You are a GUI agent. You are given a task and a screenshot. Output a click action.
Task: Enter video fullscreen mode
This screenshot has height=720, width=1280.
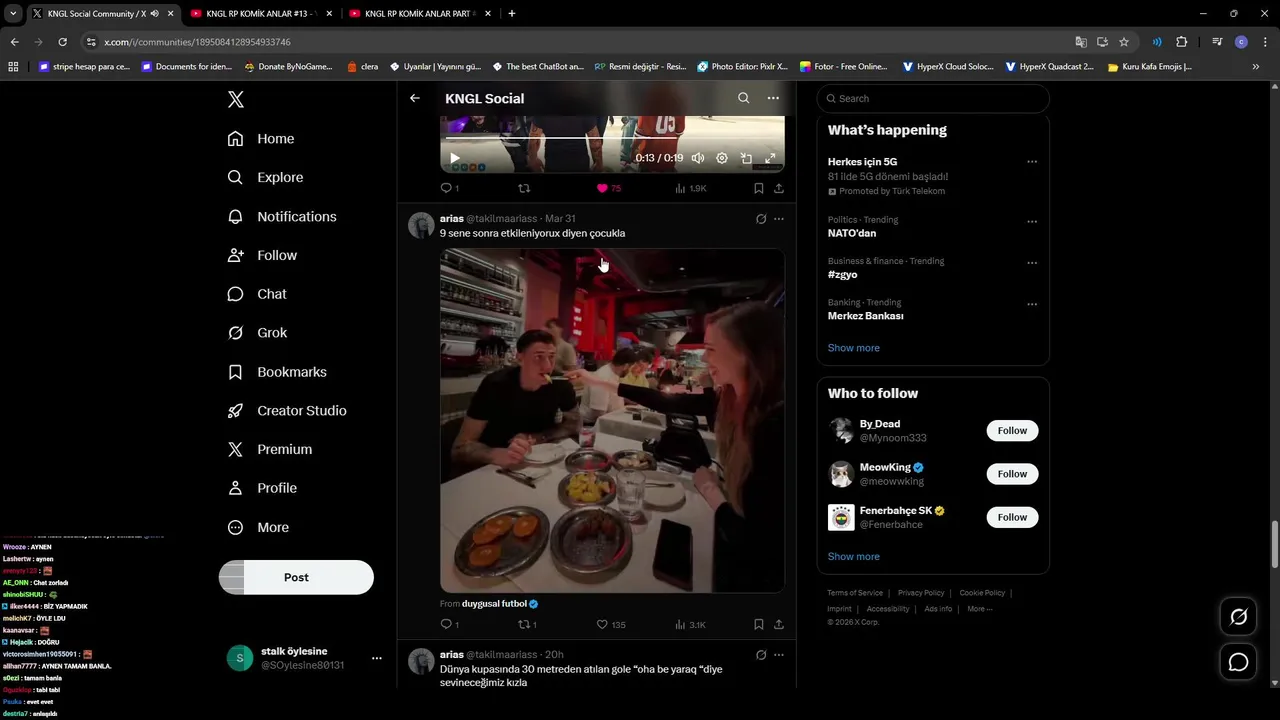point(770,158)
